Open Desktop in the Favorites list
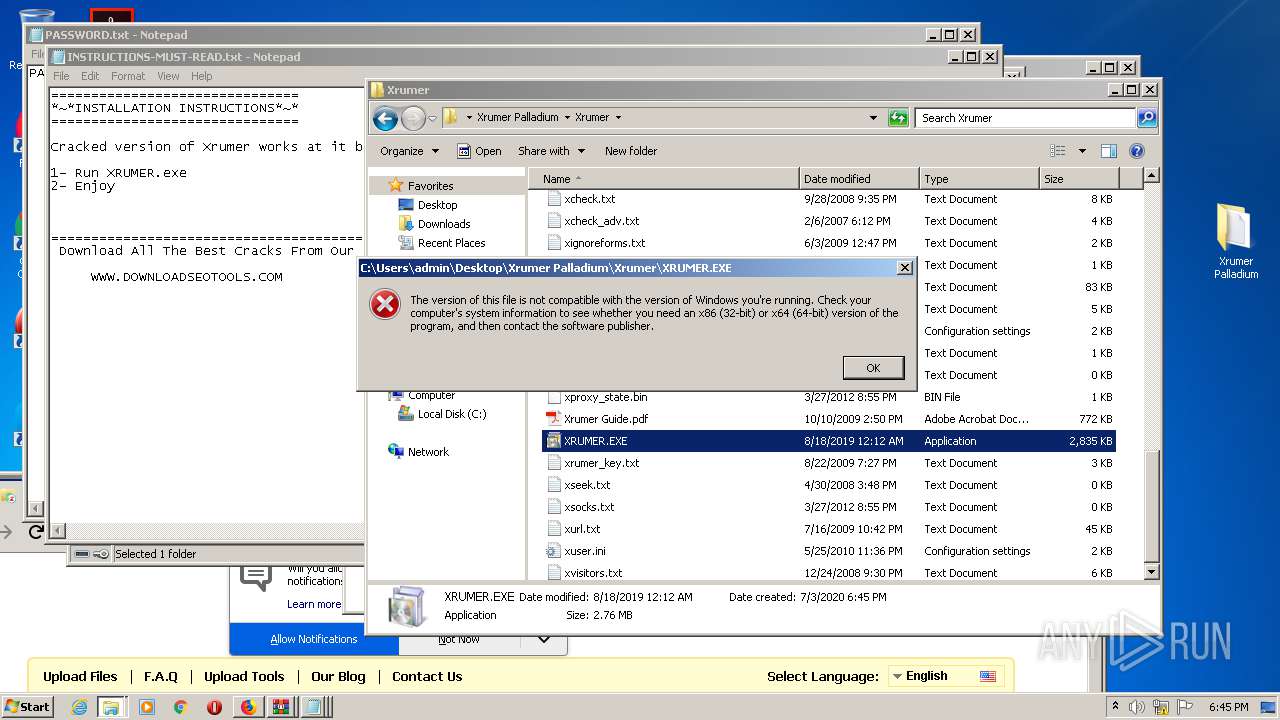Screen dimensions: 1280x720 (x=437, y=205)
